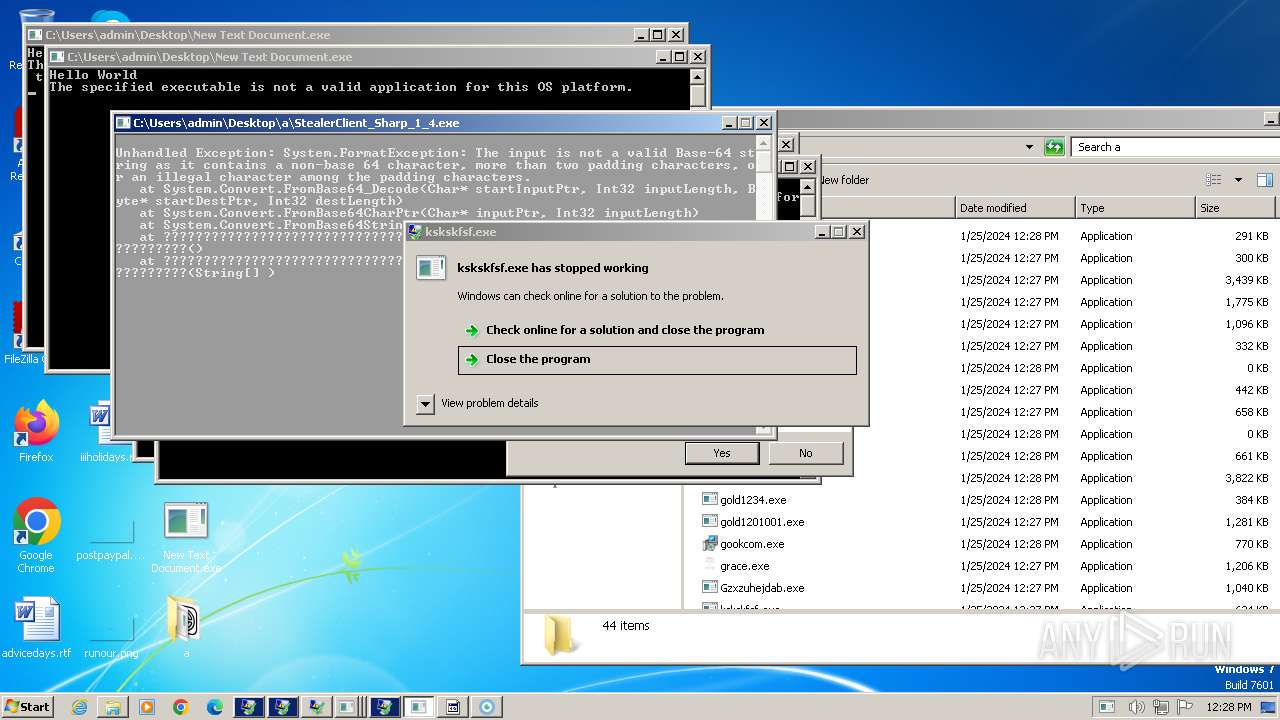Image resolution: width=1280 pixels, height=720 pixels.
Task: Sort by Date modified column
Action: pyautogui.click(x=1015, y=208)
